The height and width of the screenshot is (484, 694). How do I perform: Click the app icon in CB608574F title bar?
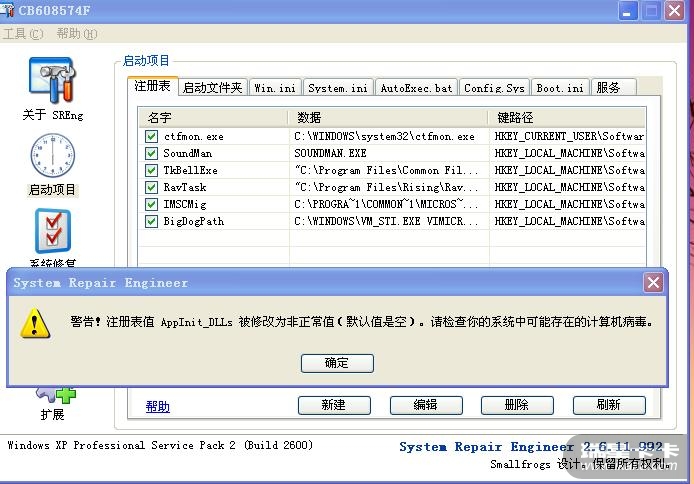[x=7, y=10]
